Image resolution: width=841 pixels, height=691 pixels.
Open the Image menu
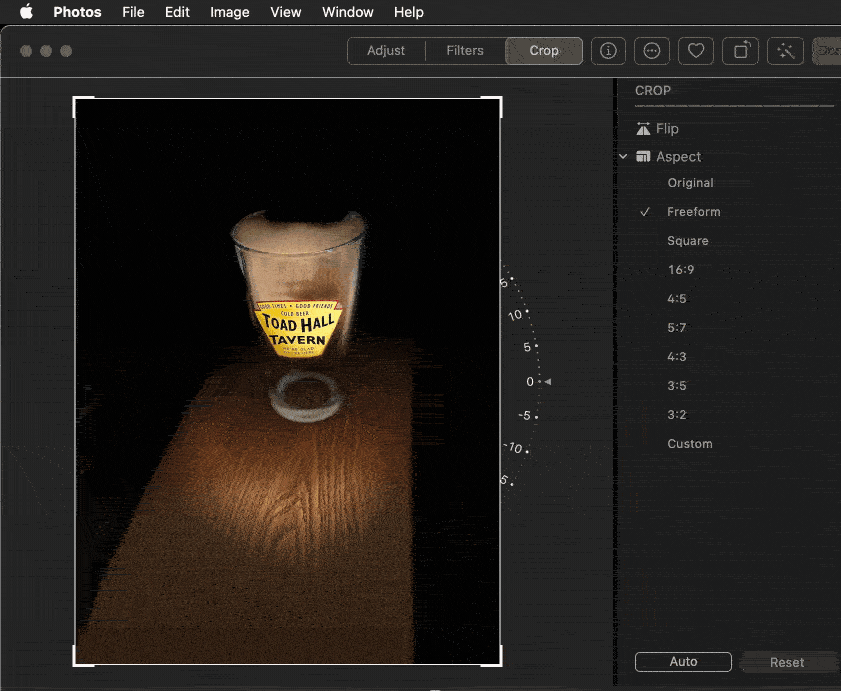click(230, 12)
